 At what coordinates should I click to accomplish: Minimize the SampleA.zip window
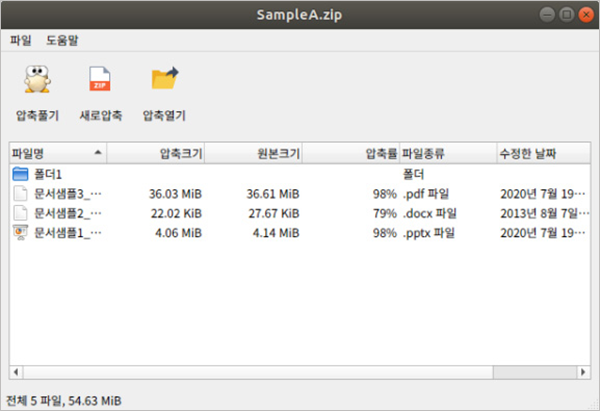tap(547, 15)
